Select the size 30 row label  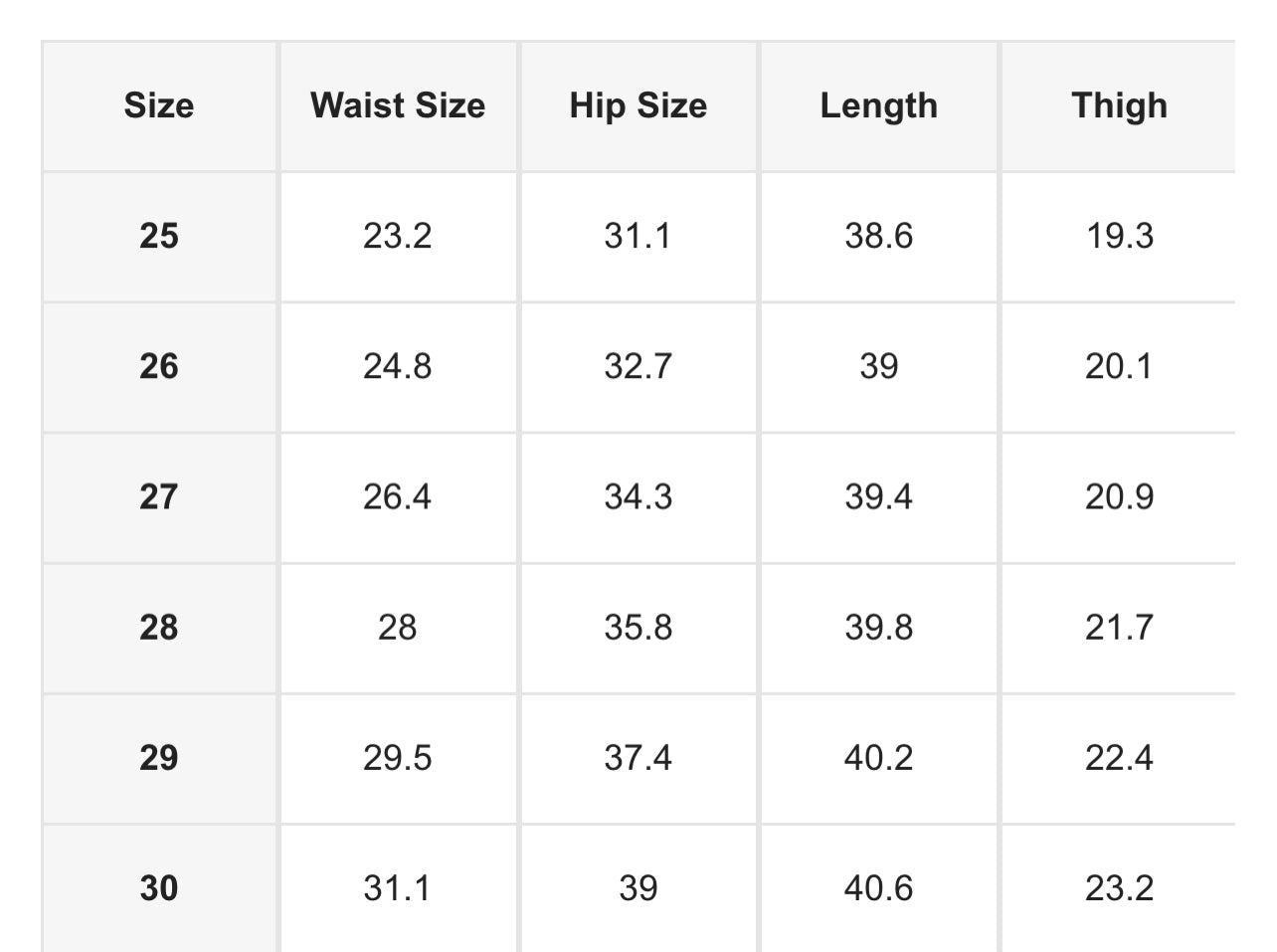point(159,888)
